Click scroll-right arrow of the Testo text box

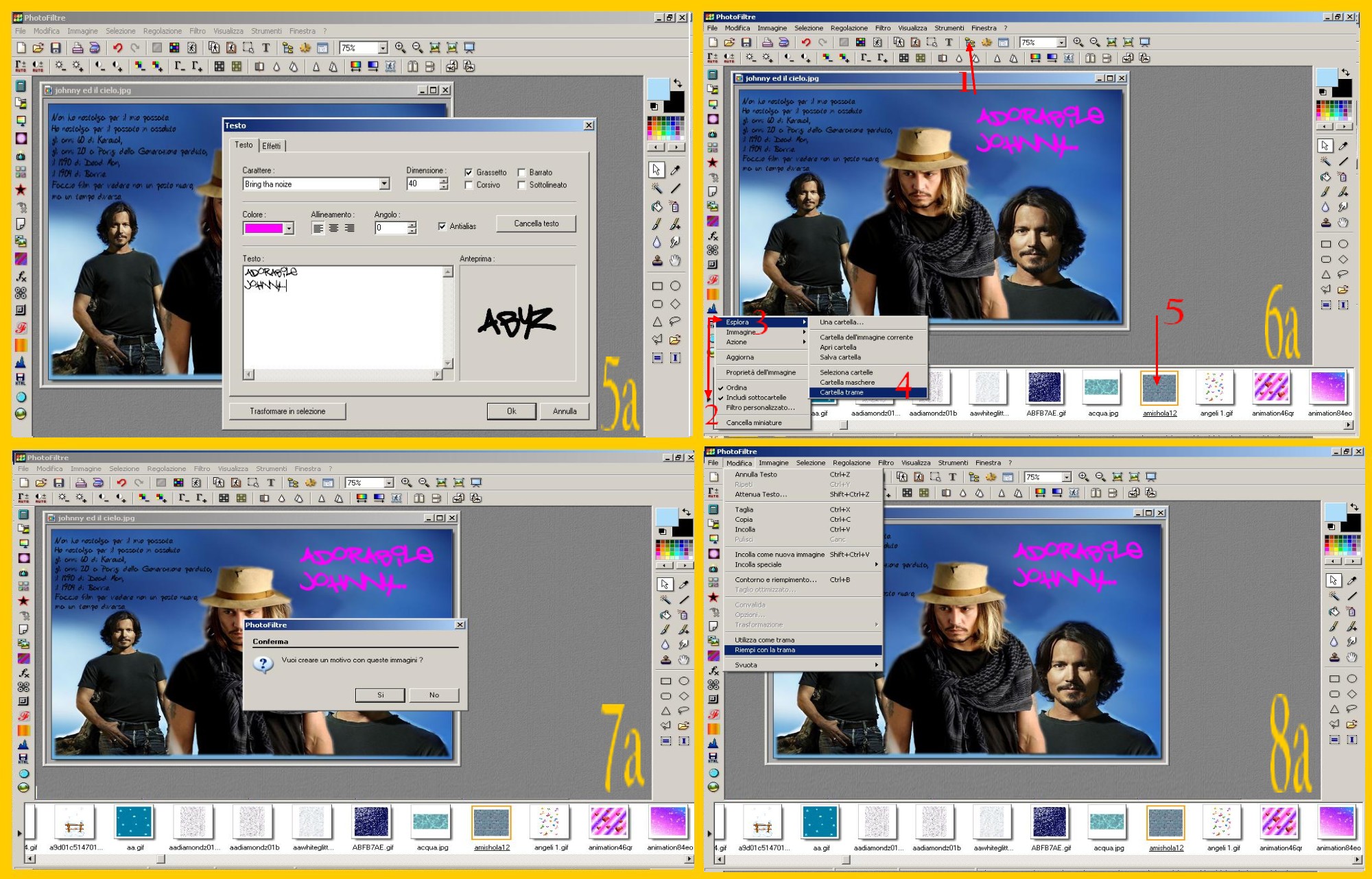tap(437, 374)
